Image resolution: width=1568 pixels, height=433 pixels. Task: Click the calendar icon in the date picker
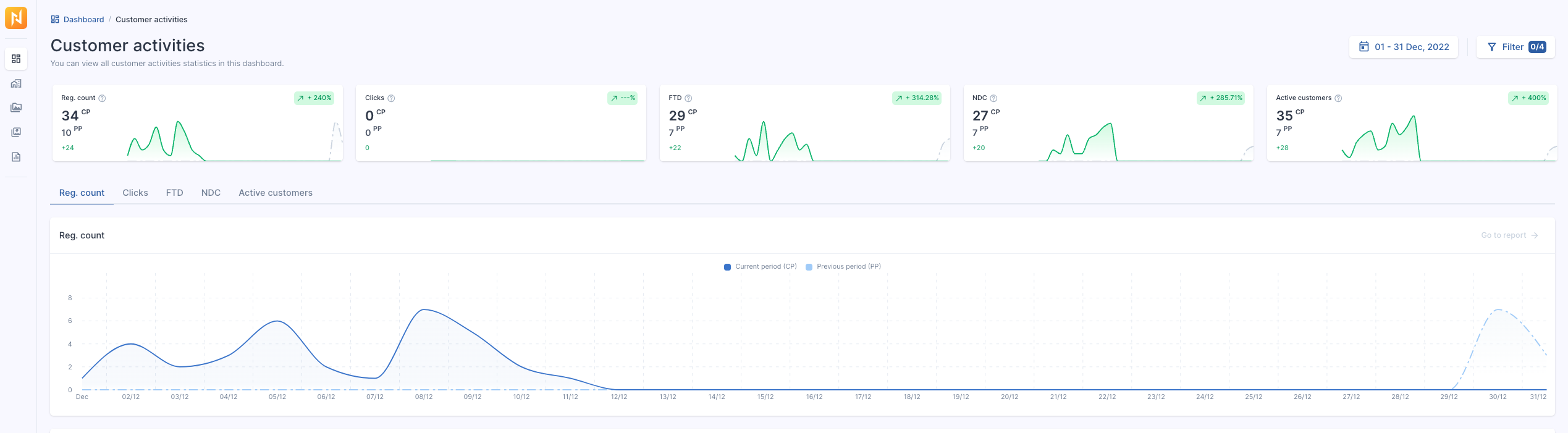point(1364,47)
